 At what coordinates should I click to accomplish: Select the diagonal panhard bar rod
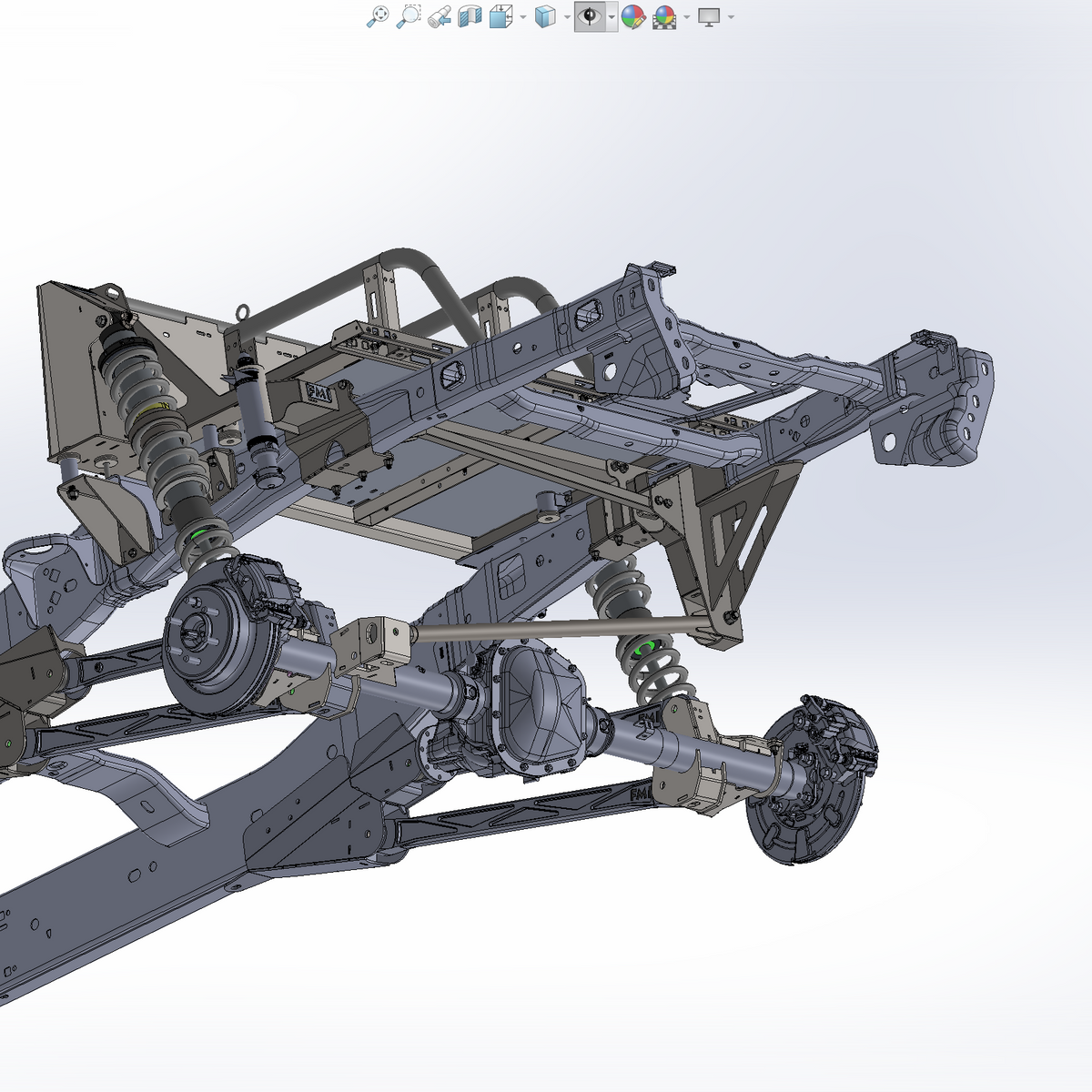click(555, 627)
